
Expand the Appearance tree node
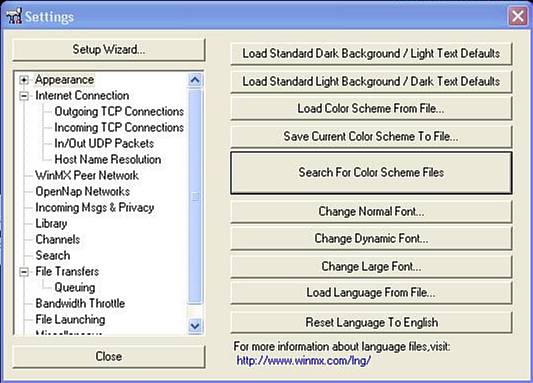click(x=24, y=80)
